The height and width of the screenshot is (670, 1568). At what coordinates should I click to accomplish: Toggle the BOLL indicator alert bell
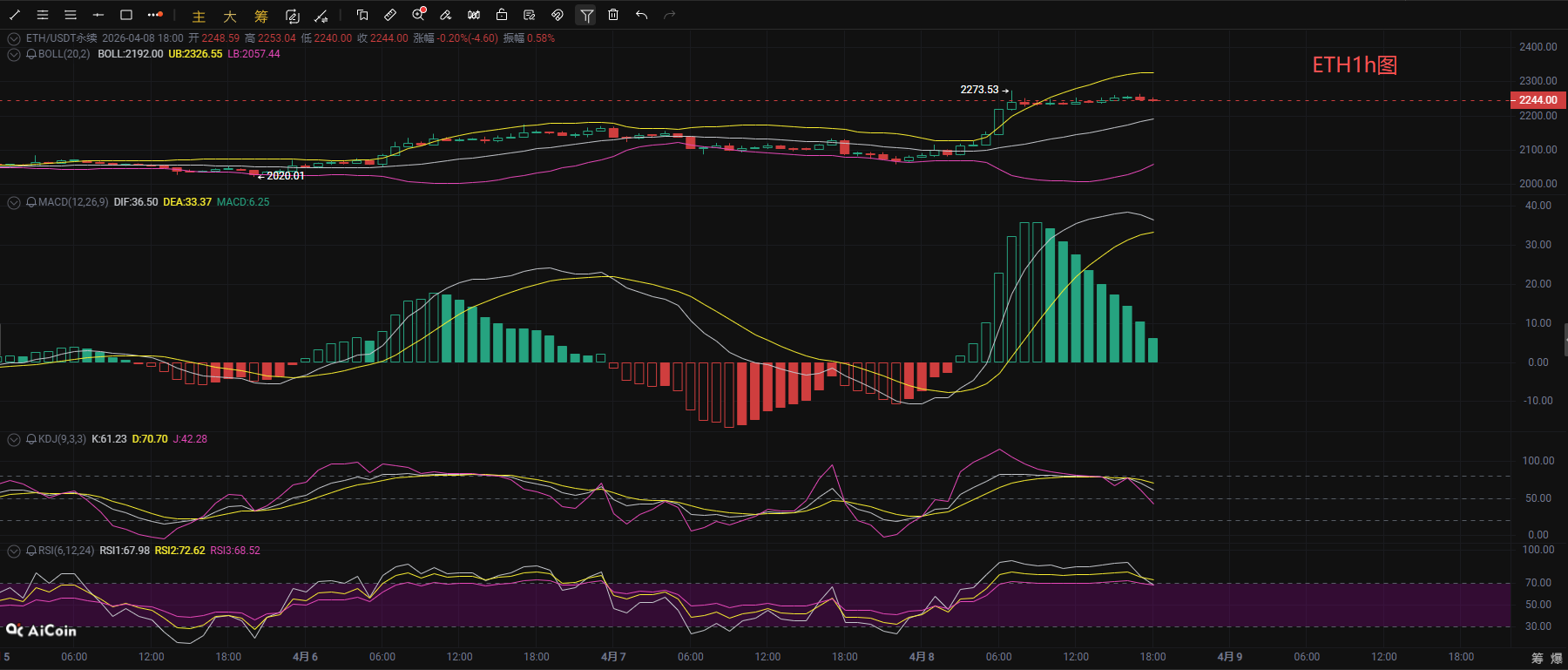coord(31,54)
